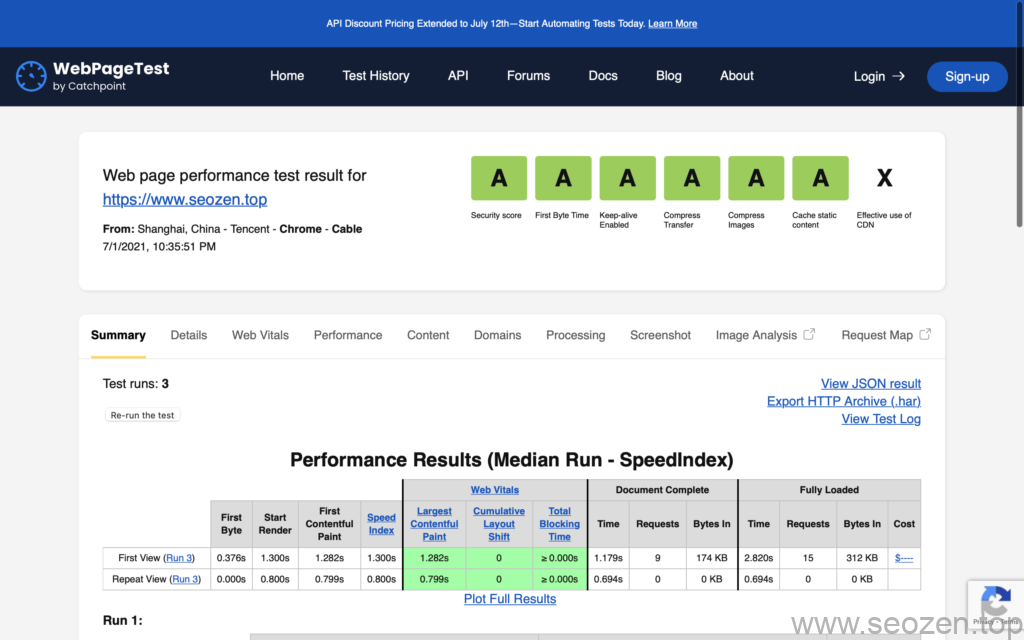Click the Run 1: heading
The image size is (1024, 640).
tap(123, 620)
